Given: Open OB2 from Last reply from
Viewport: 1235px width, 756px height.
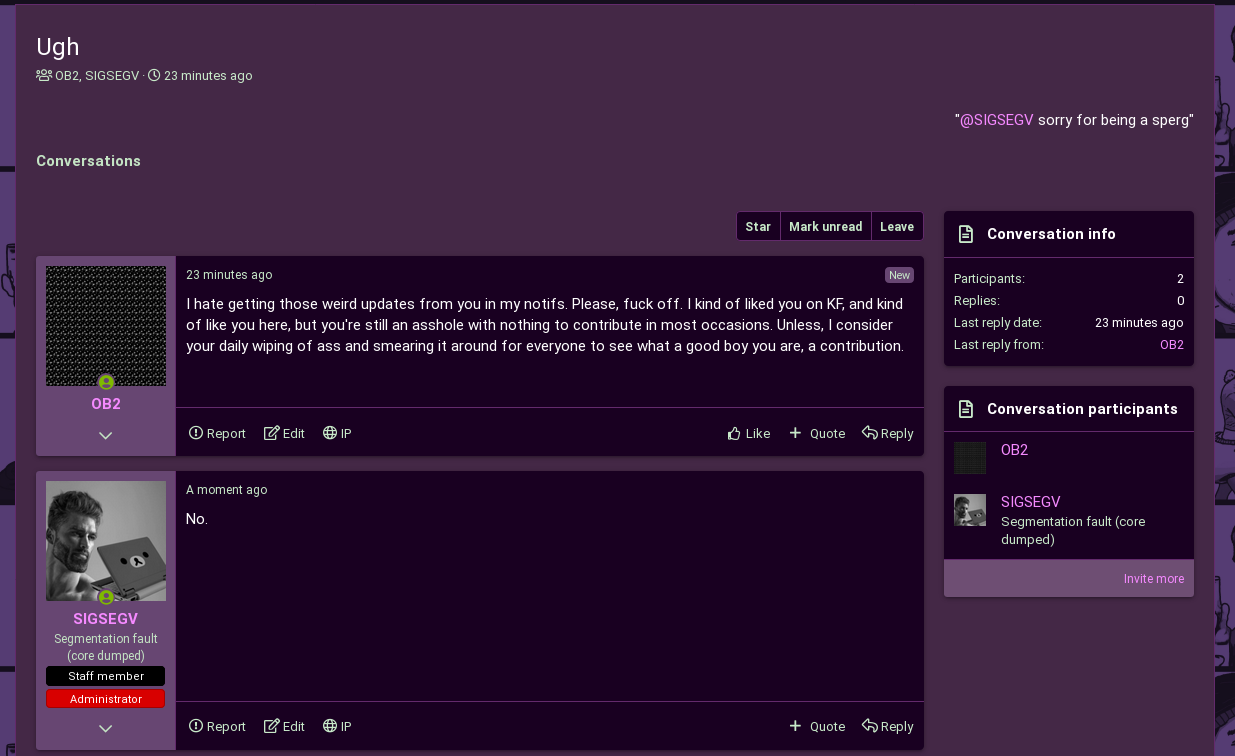Looking at the screenshot, I should coord(1171,345).
